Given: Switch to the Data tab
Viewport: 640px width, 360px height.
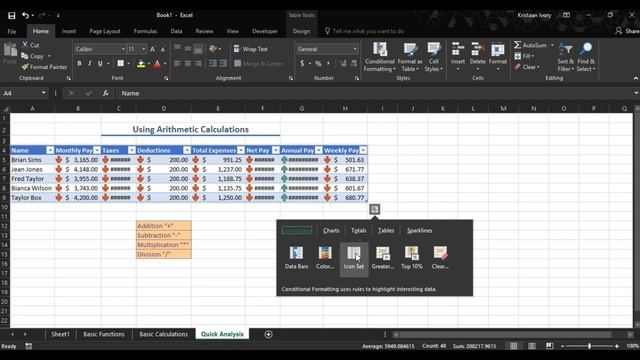Looking at the screenshot, I should click(x=176, y=31).
